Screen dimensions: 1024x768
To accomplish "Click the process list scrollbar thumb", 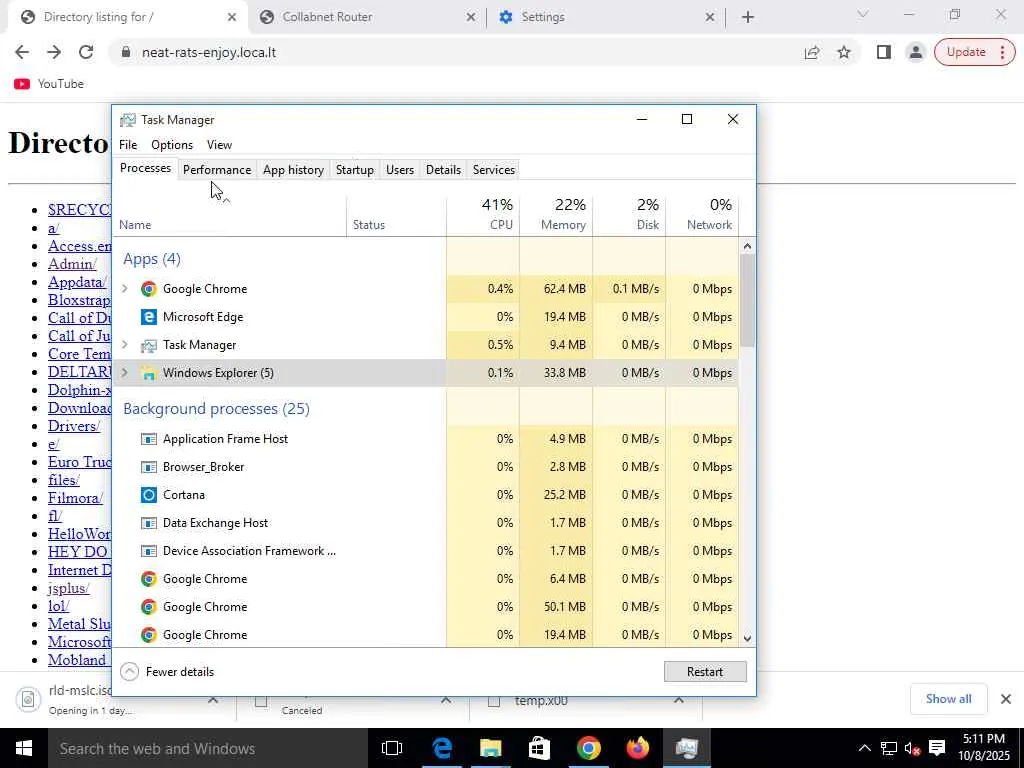I will tap(747, 300).
